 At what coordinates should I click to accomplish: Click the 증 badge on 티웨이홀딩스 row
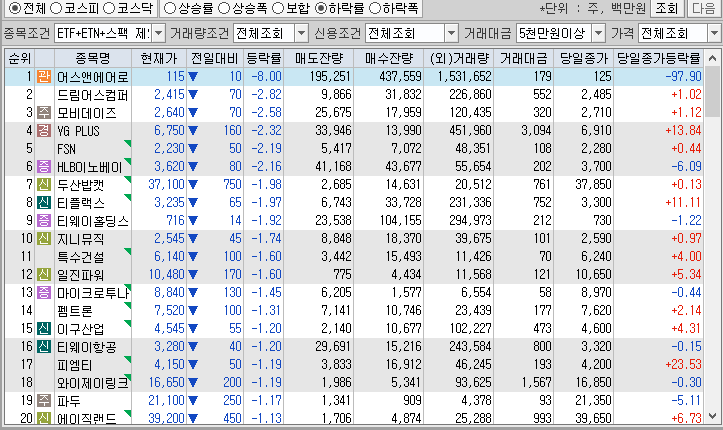[44, 220]
